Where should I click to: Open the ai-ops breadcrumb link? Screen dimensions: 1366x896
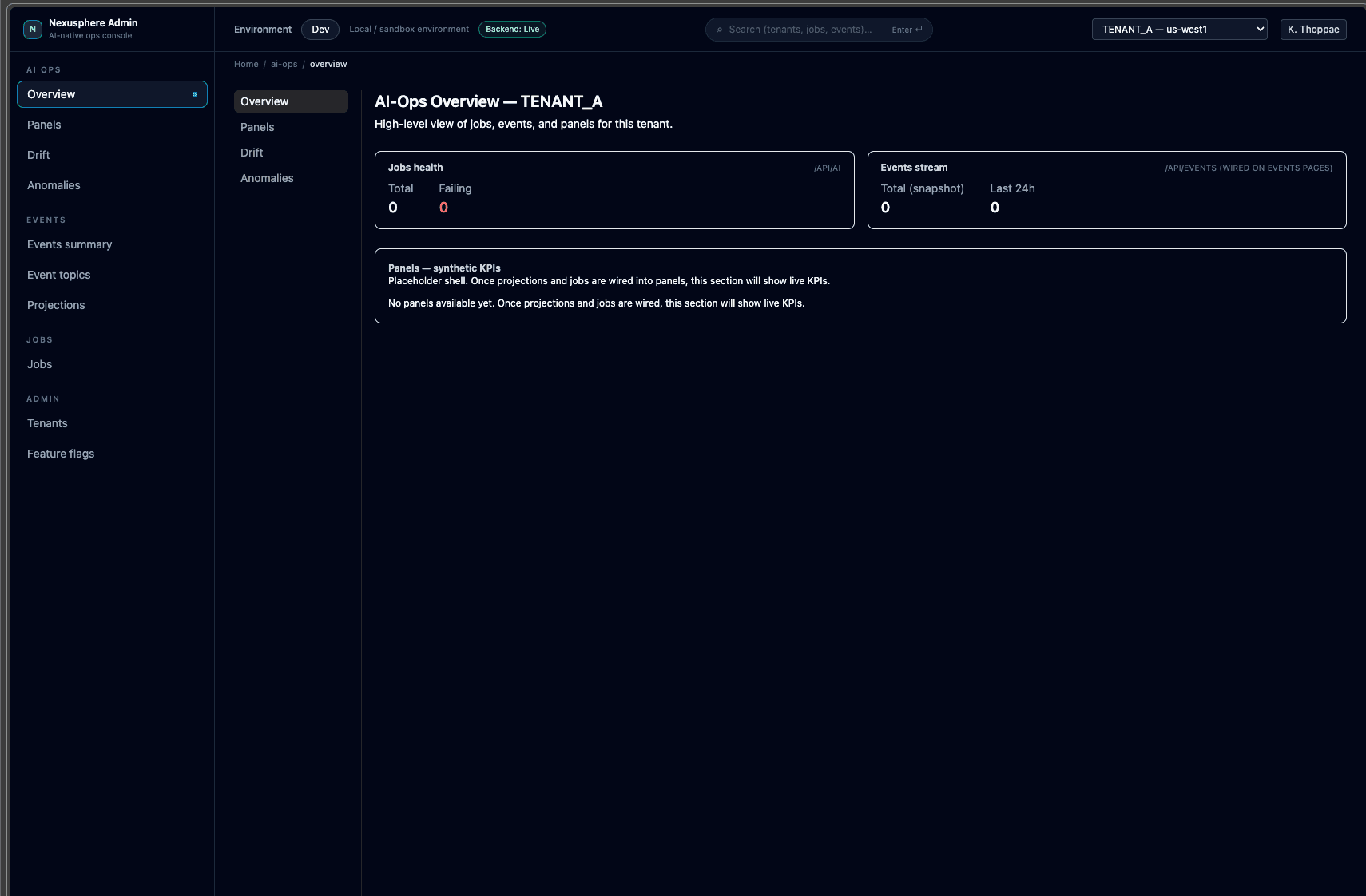[x=284, y=64]
